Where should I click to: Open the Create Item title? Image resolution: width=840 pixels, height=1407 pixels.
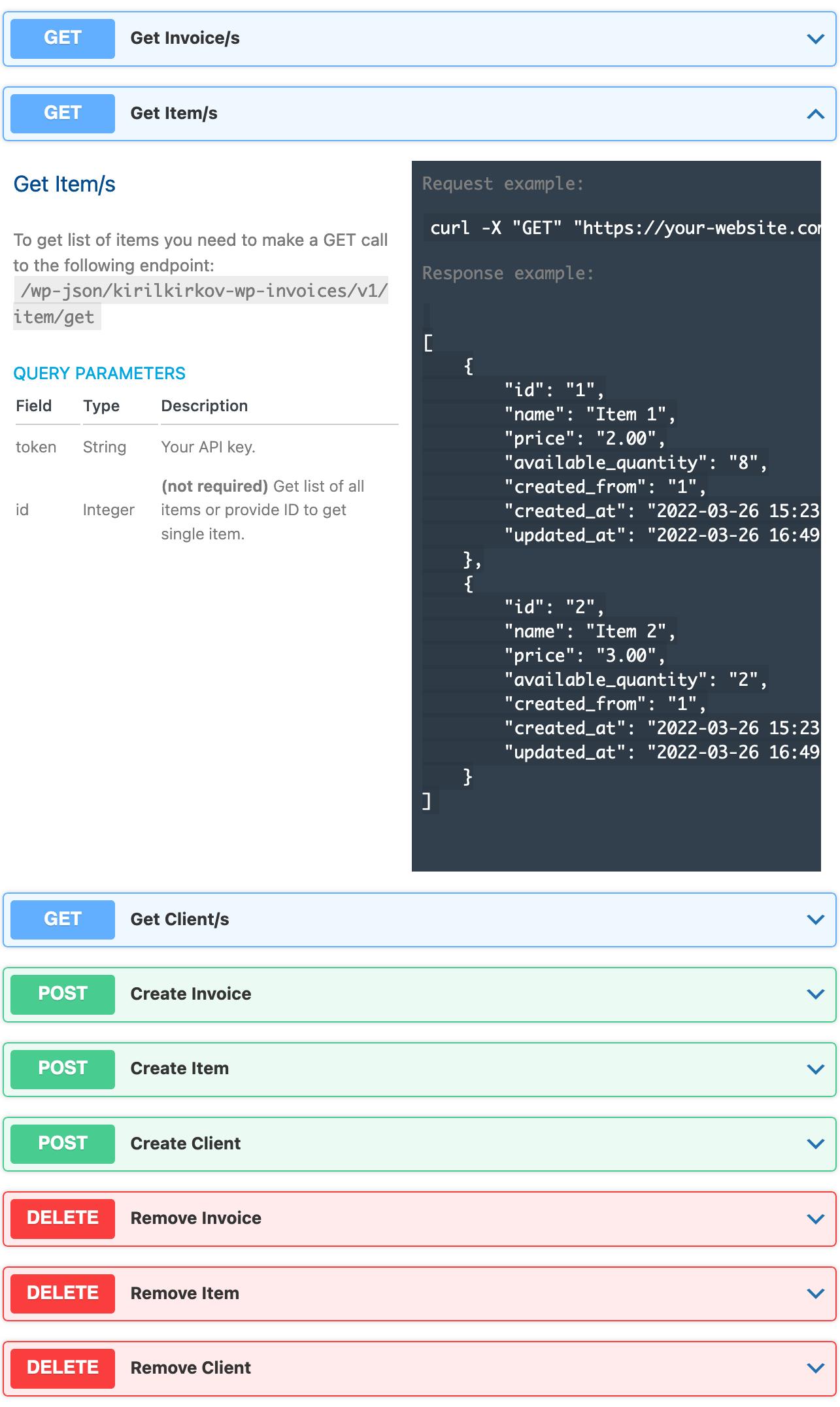(180, 1069)
